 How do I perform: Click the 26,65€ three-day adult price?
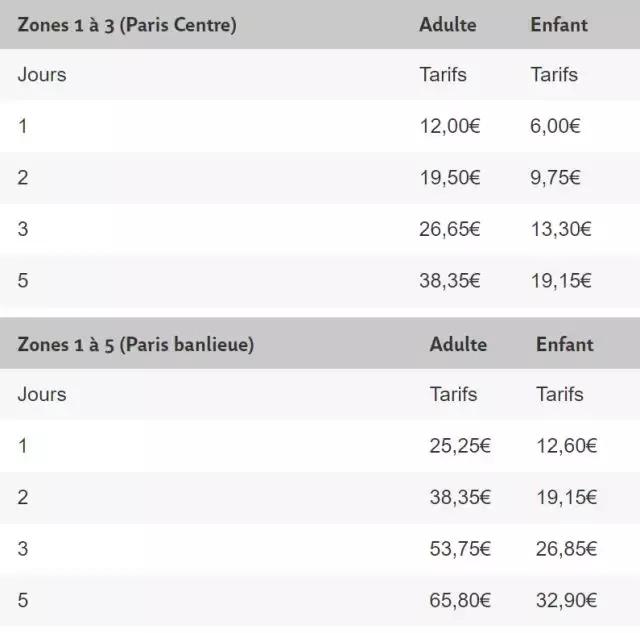coord(450,230)
